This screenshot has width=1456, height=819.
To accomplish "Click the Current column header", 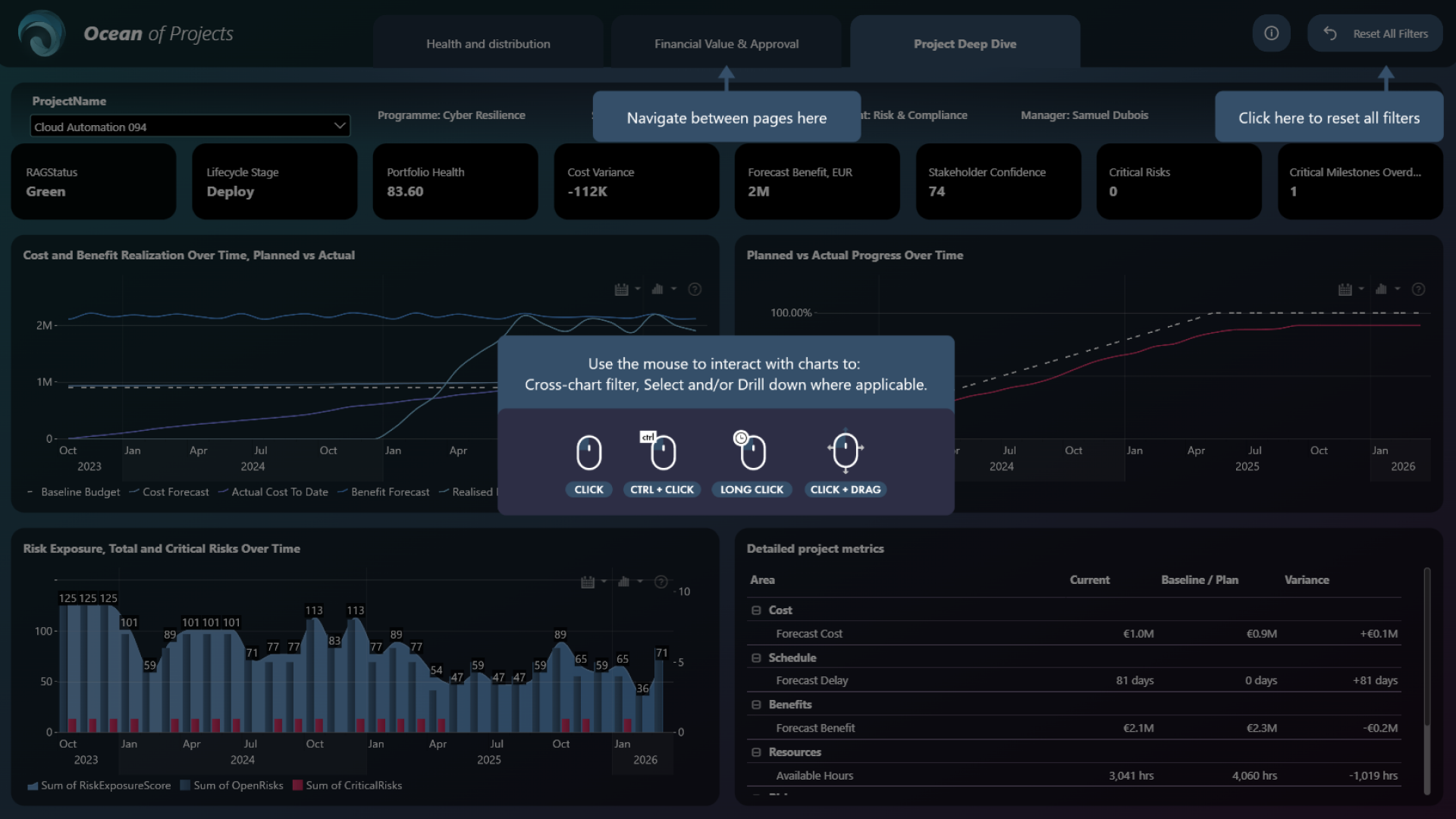I will (1090, 580).
